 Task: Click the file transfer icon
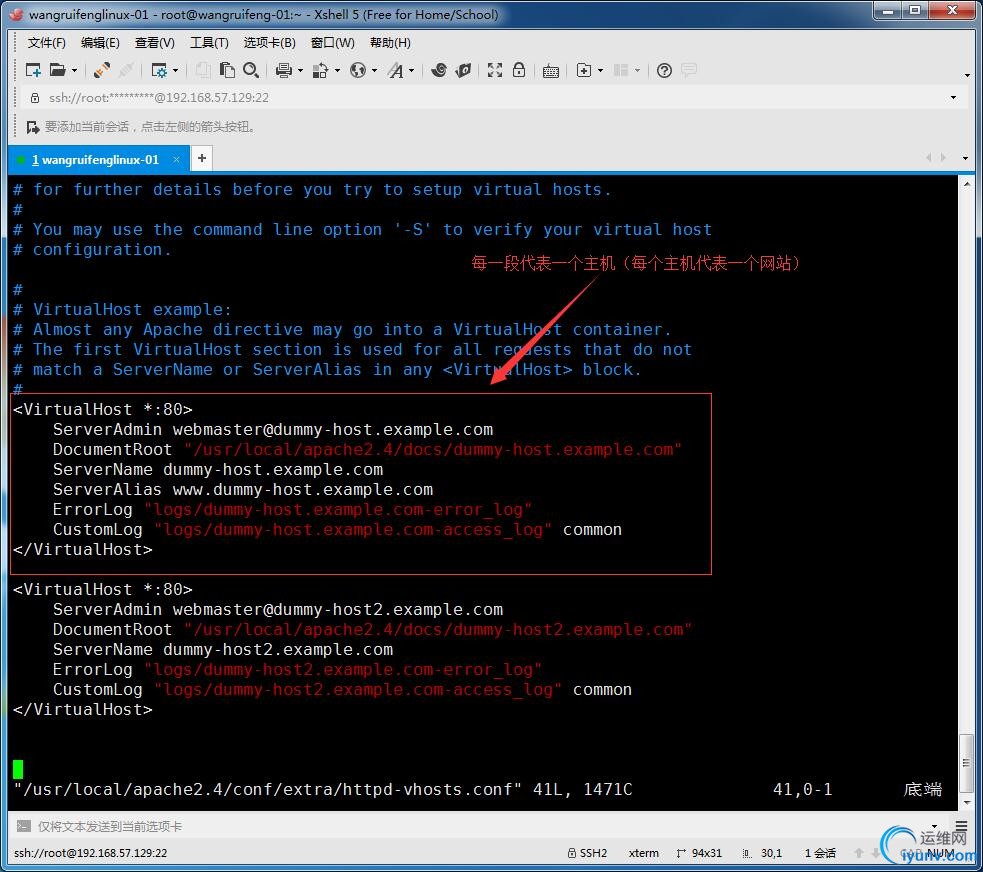(x=320, y=70)
